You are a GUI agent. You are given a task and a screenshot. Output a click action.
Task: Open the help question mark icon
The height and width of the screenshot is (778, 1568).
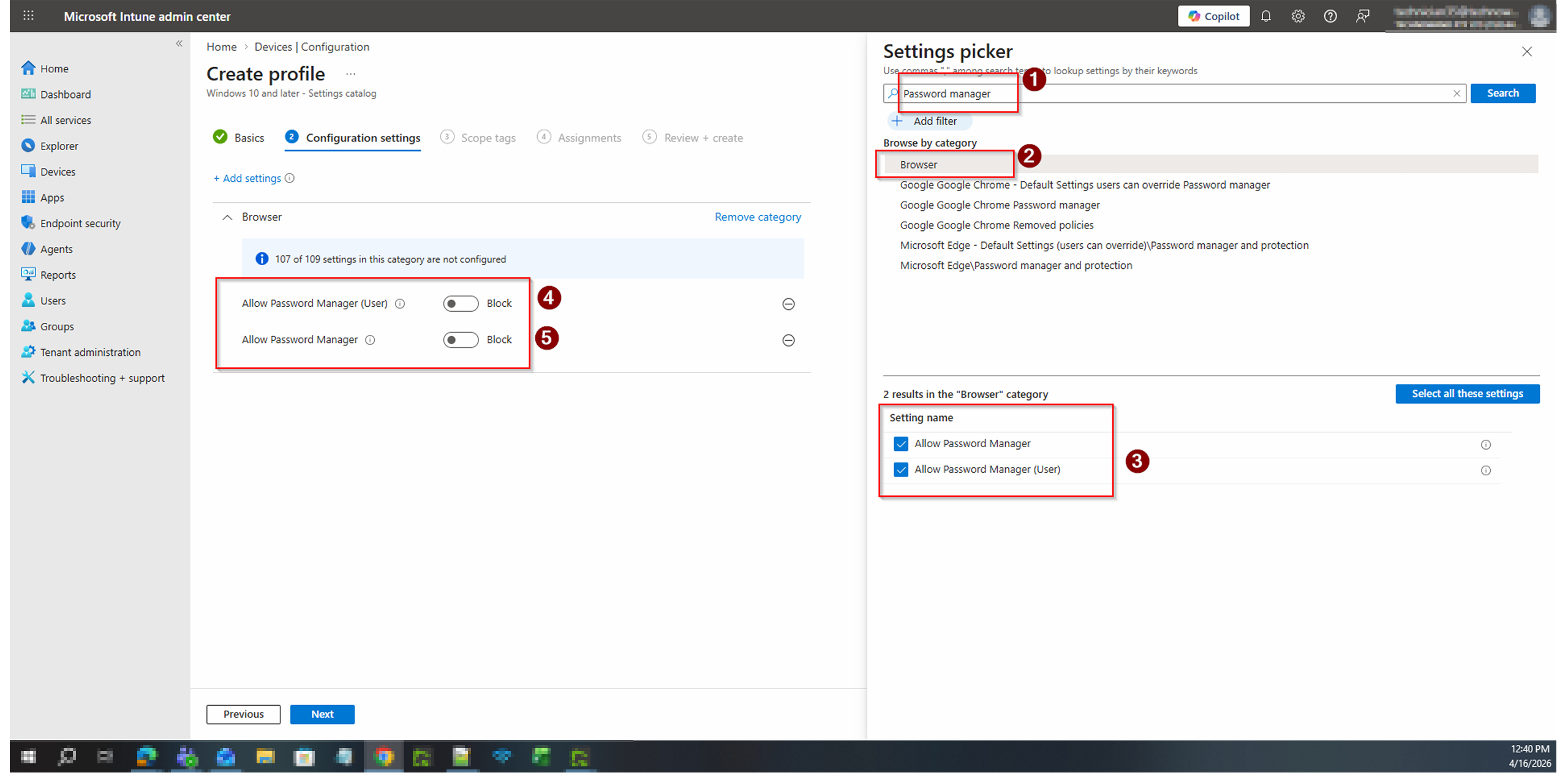(x=1330, y=17)
